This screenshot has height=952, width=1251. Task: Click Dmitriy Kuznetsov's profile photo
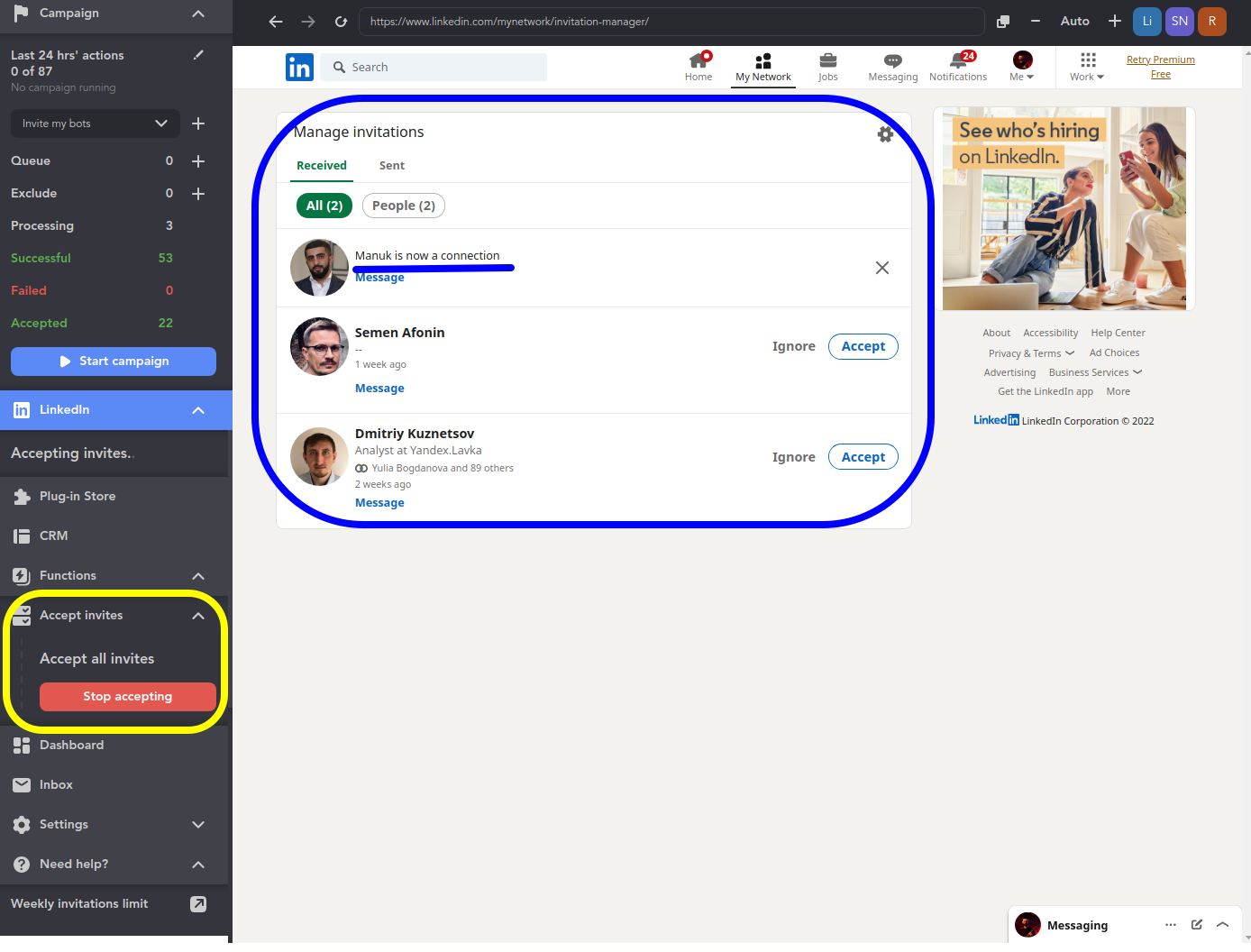pyautogui.click(x=319, y=456)
